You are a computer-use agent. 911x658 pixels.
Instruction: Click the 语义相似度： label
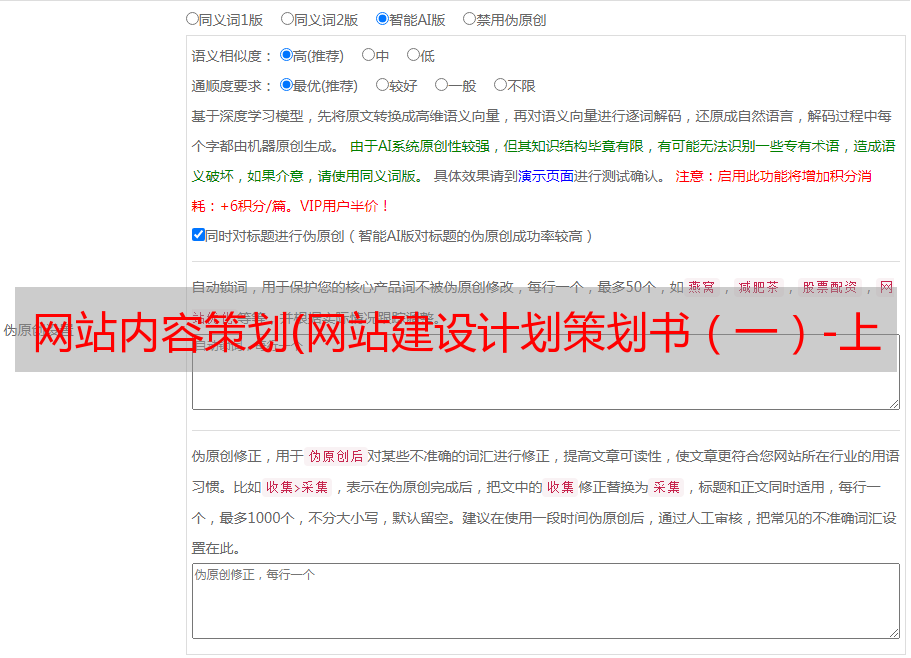(x=232, y=56)
